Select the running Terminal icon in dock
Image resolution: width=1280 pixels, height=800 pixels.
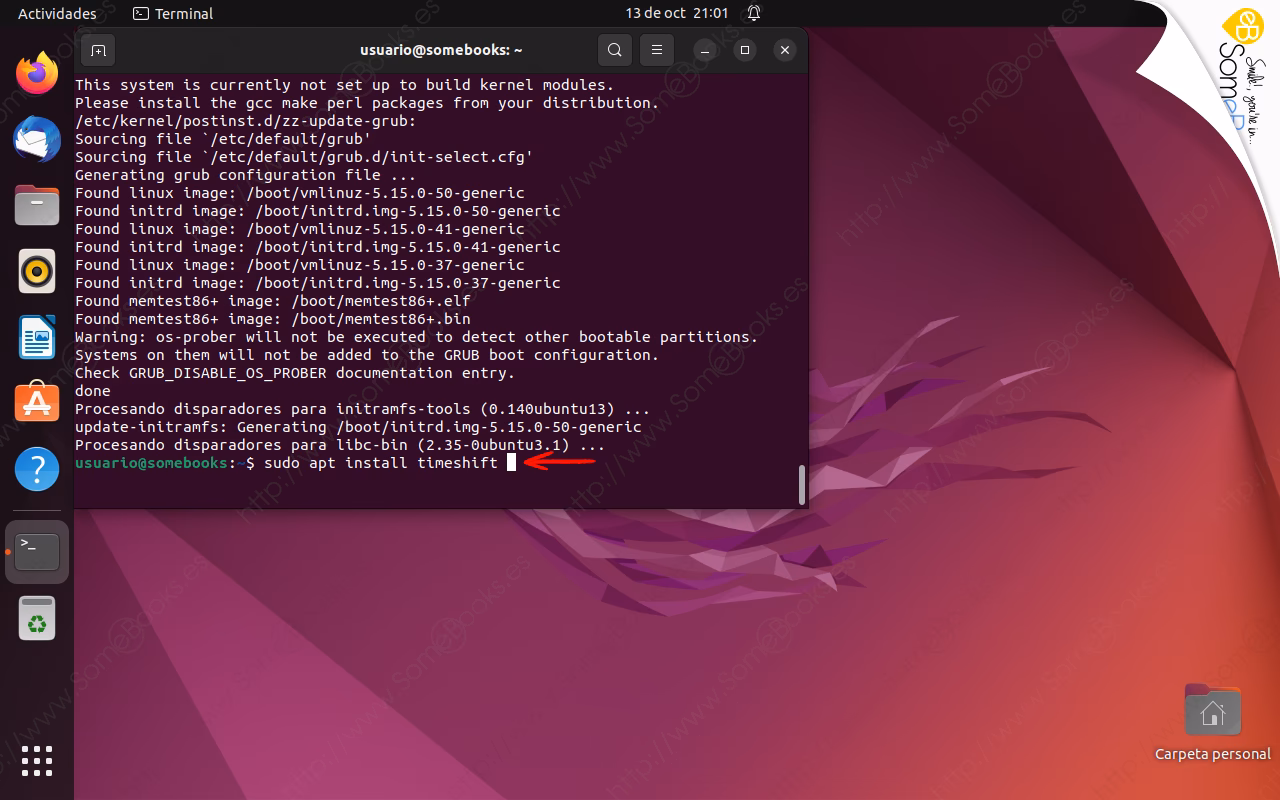[x=37, y=551]
